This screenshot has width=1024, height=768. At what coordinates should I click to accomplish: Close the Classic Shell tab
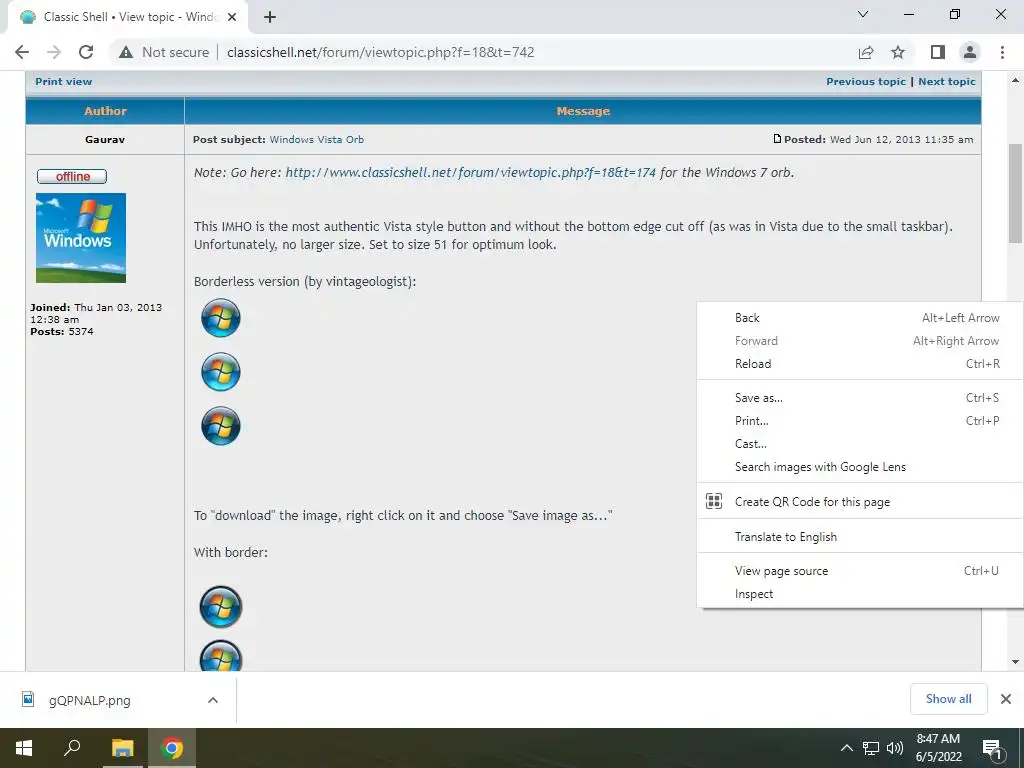232,17
